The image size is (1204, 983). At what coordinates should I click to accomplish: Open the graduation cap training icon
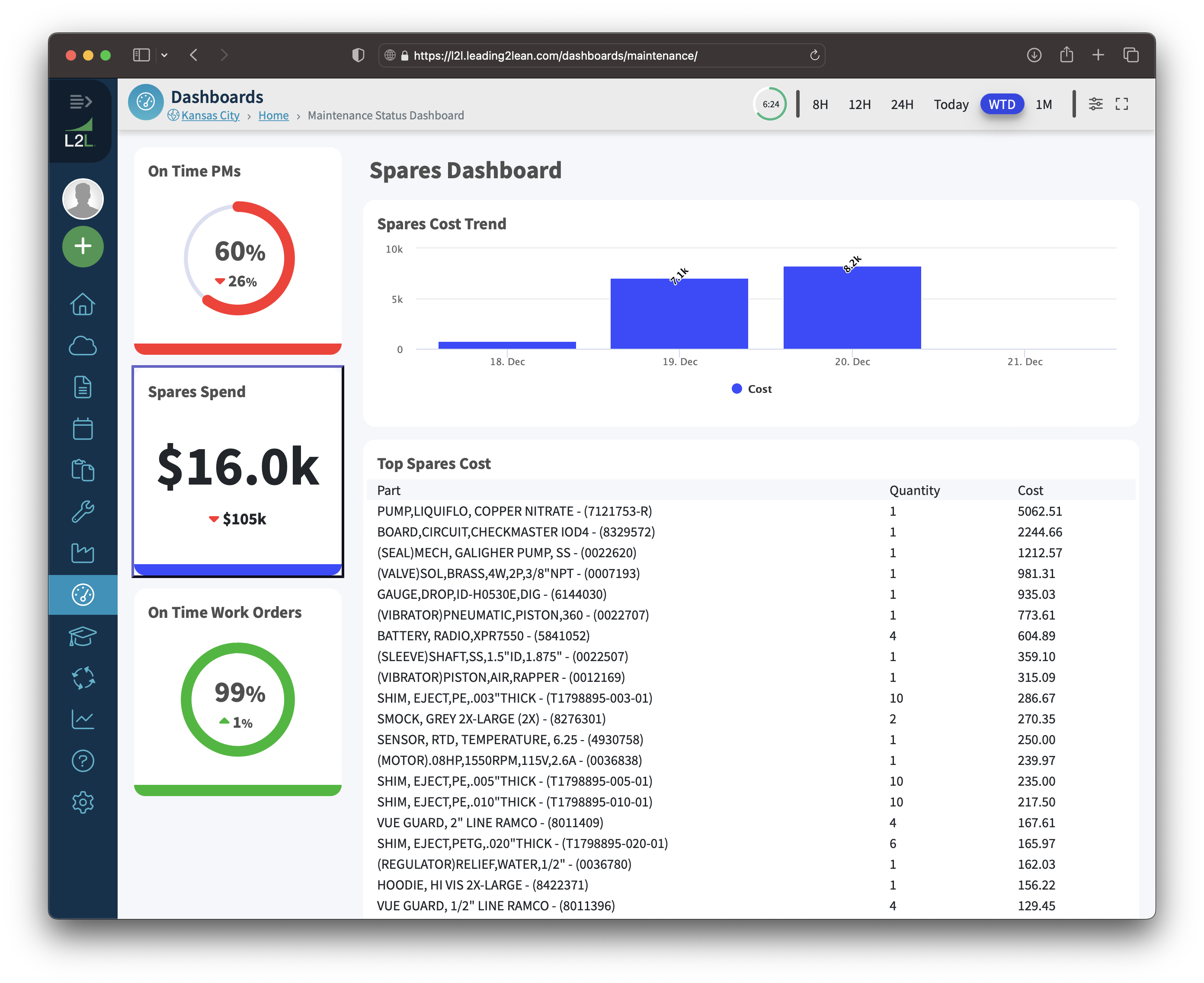click(x=83, y=636)
